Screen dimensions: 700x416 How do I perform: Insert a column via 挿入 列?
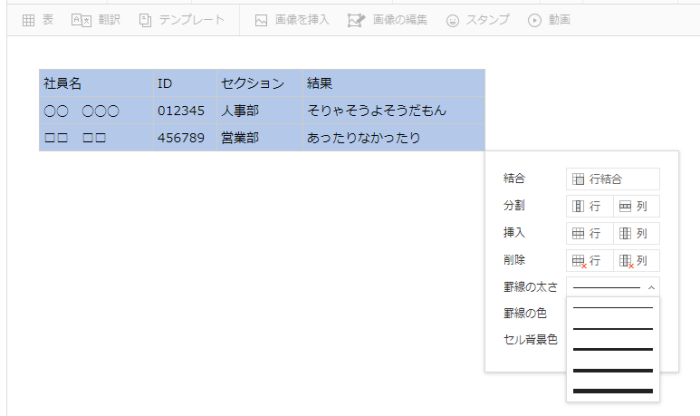click(x=636, y=233)
